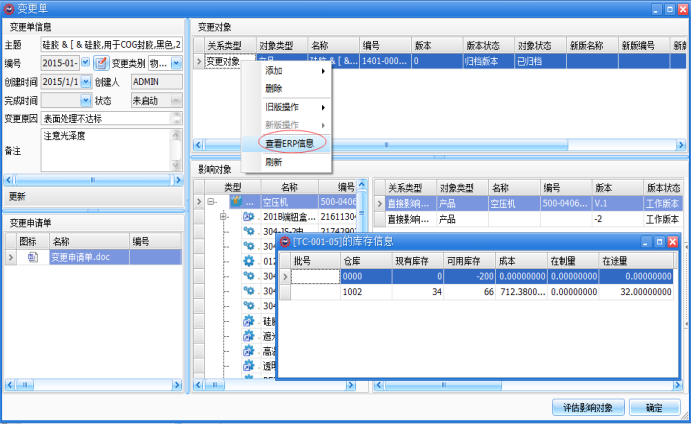The width and height of the screenshot is (691, 425).
Task: Click the gear icon of the 304-JS-2 row
Action: coord(249,231)
